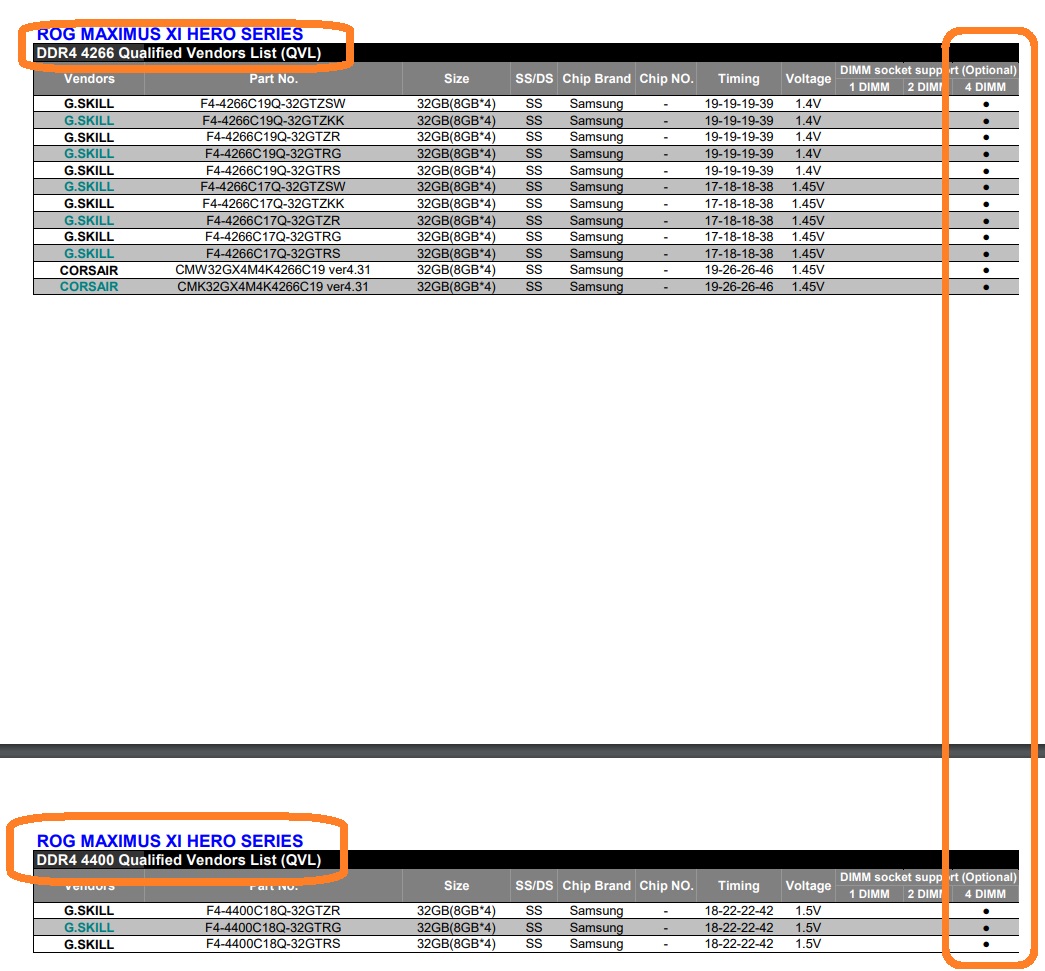
Task: Click 4 DIMM dot in F4-4400C18Q-32GTZR row
Action: click(x=986, y=912)
